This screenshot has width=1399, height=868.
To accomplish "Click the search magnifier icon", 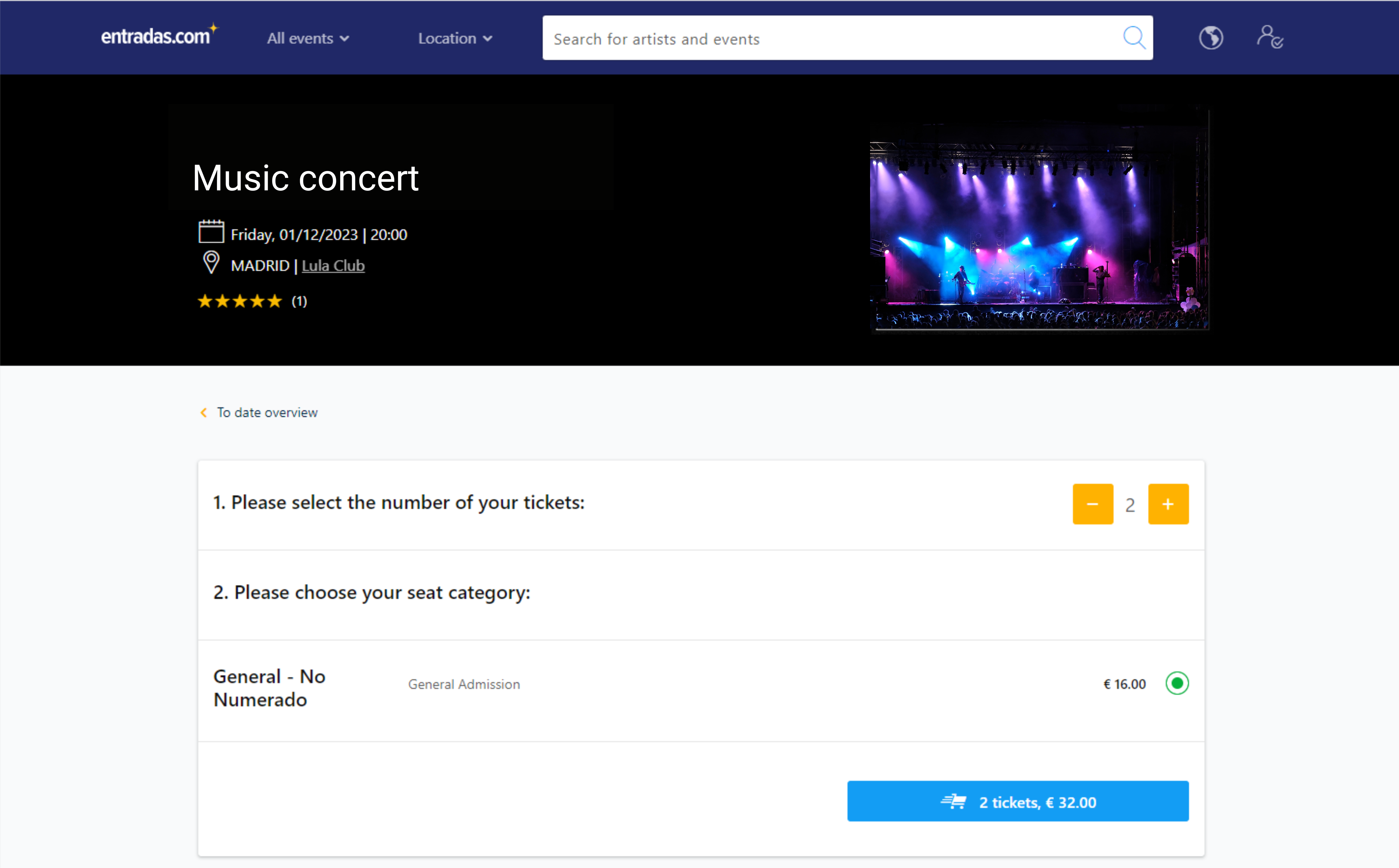I will 1134,38.
